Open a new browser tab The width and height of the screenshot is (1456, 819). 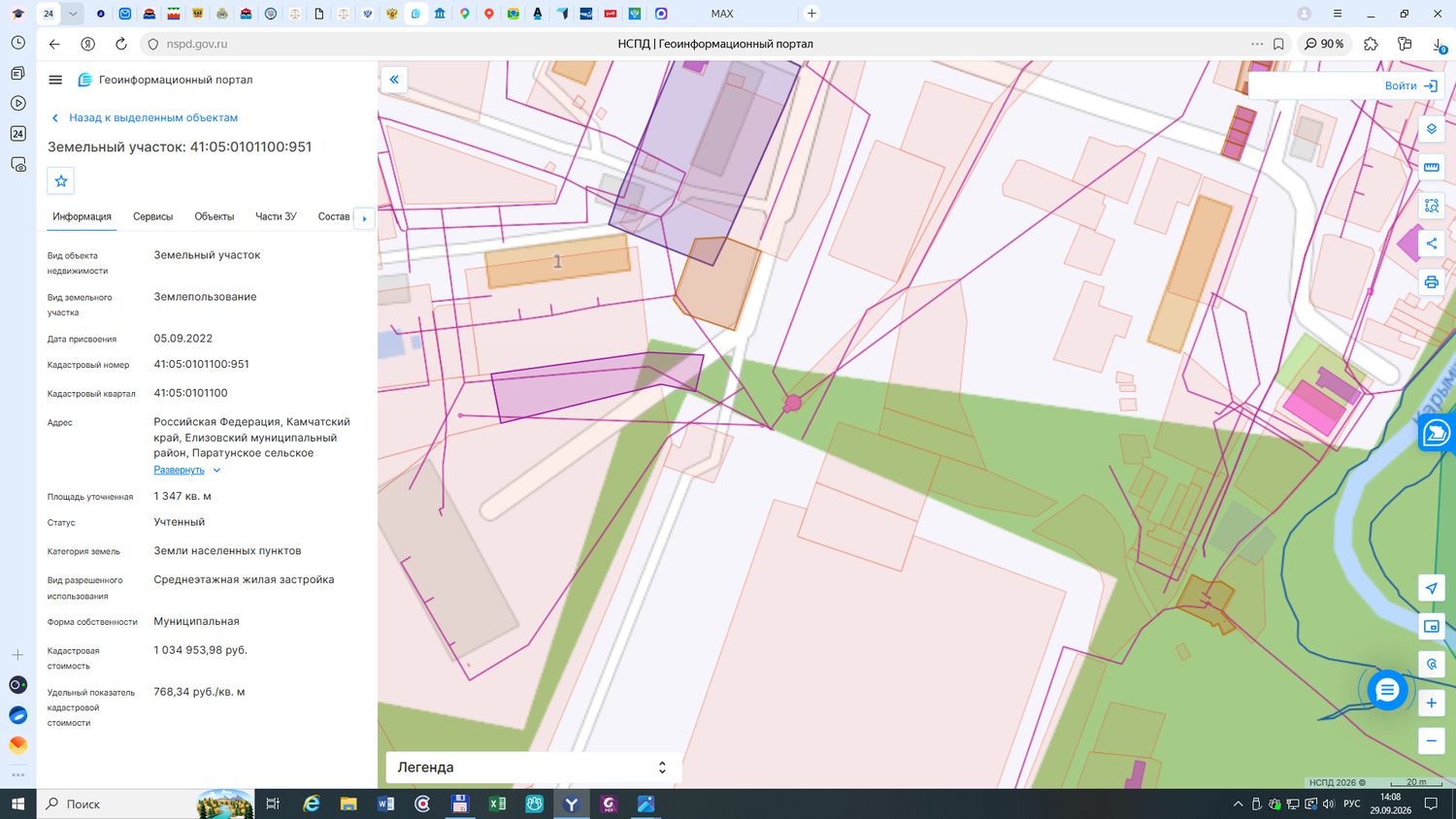[811, 14]
